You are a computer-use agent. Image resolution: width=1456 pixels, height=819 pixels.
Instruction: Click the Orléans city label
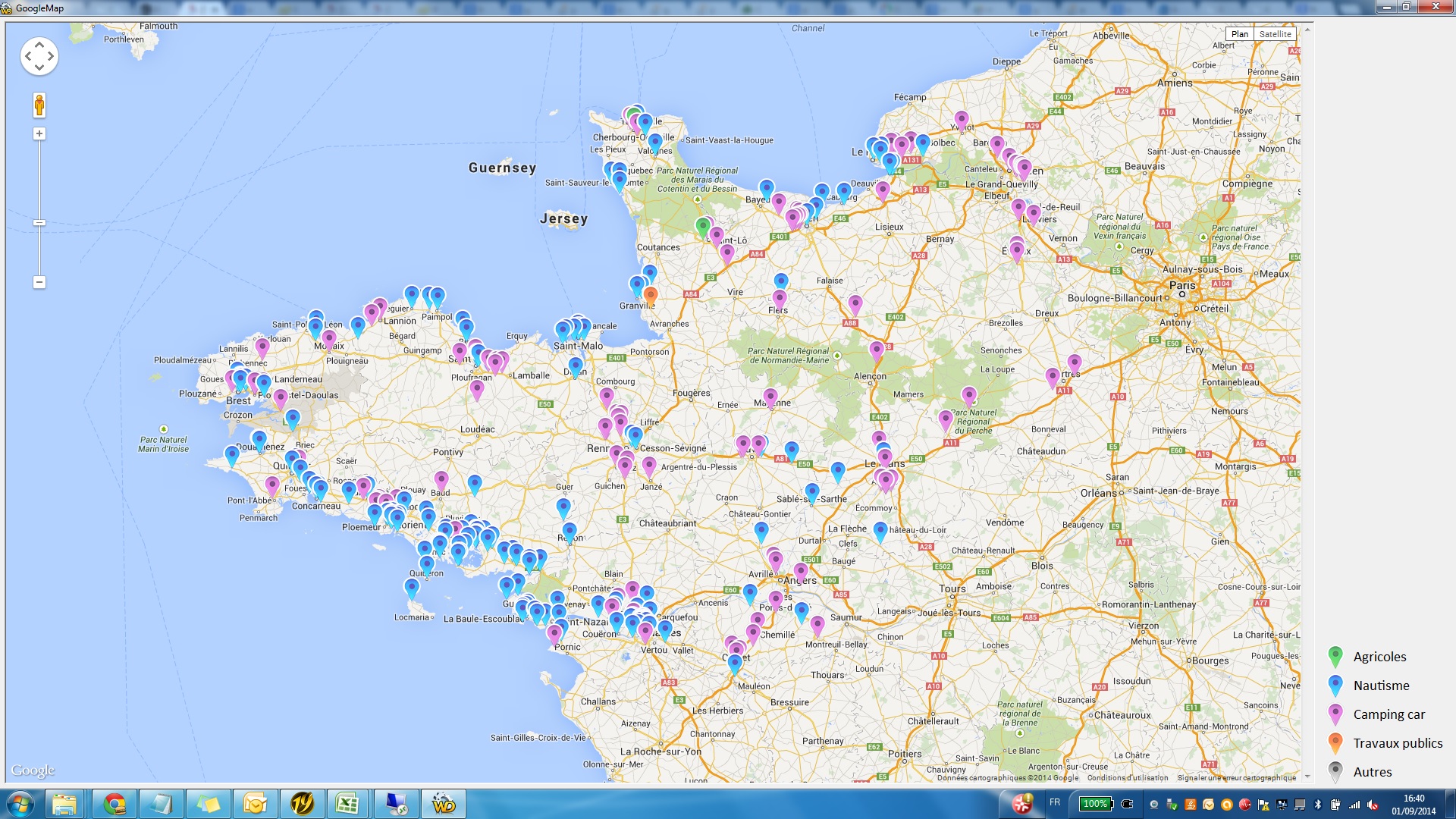click(x=1099, y=493)
